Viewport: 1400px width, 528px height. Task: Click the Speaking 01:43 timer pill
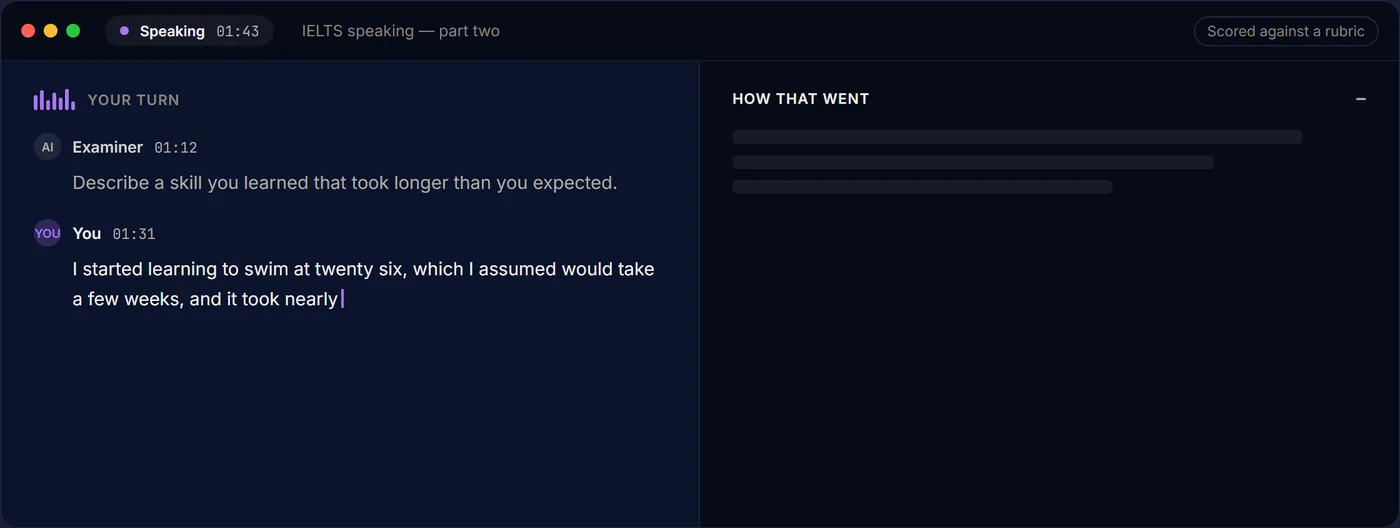coord(189,31)
